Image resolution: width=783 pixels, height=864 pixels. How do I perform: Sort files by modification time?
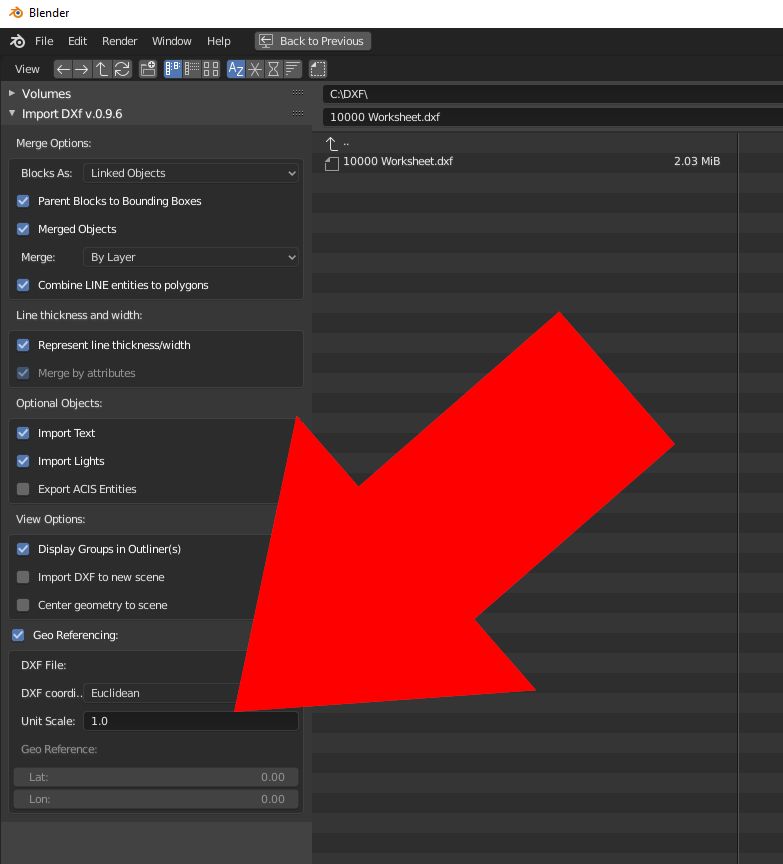coord(273,69)
